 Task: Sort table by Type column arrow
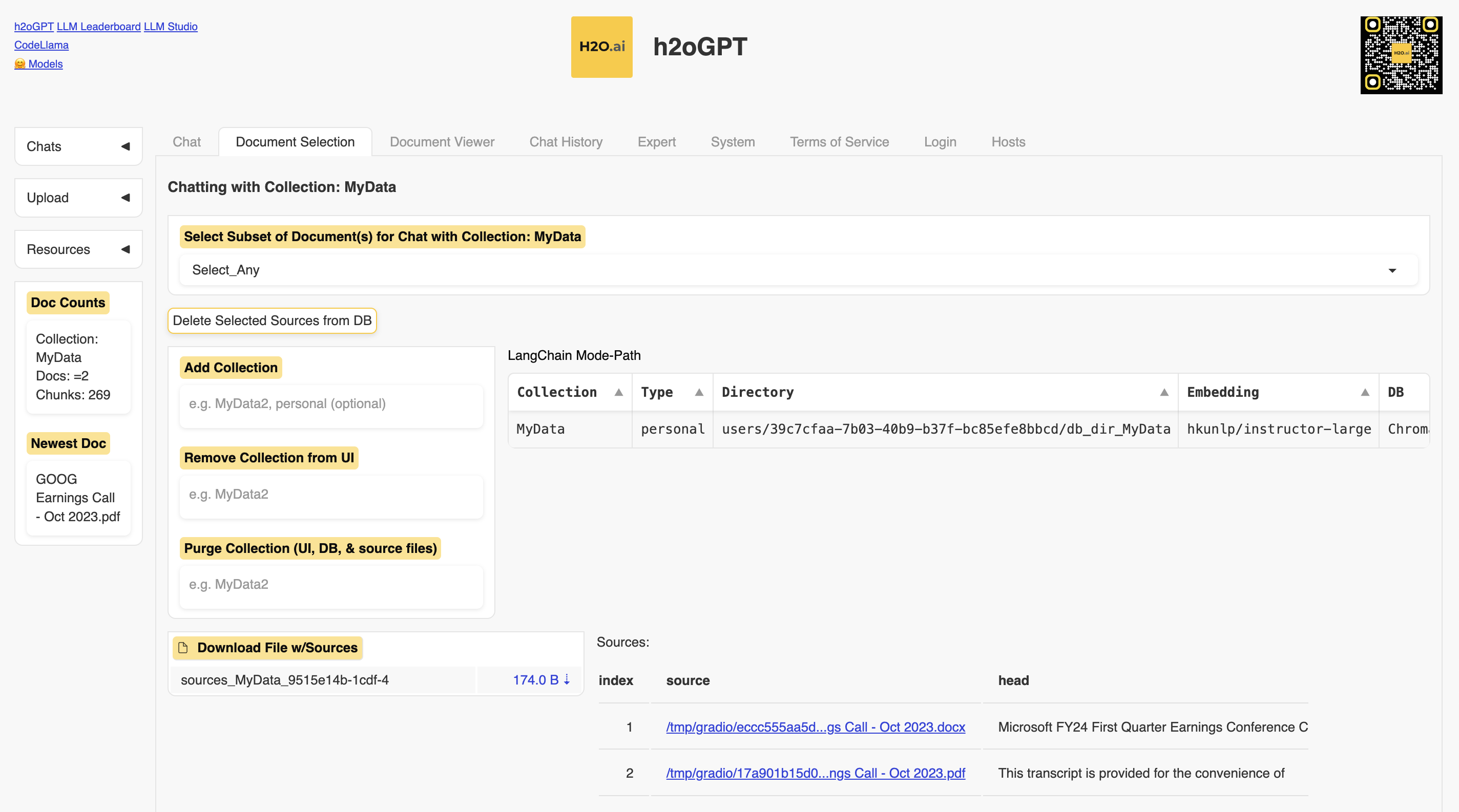[x=699, y=392]
